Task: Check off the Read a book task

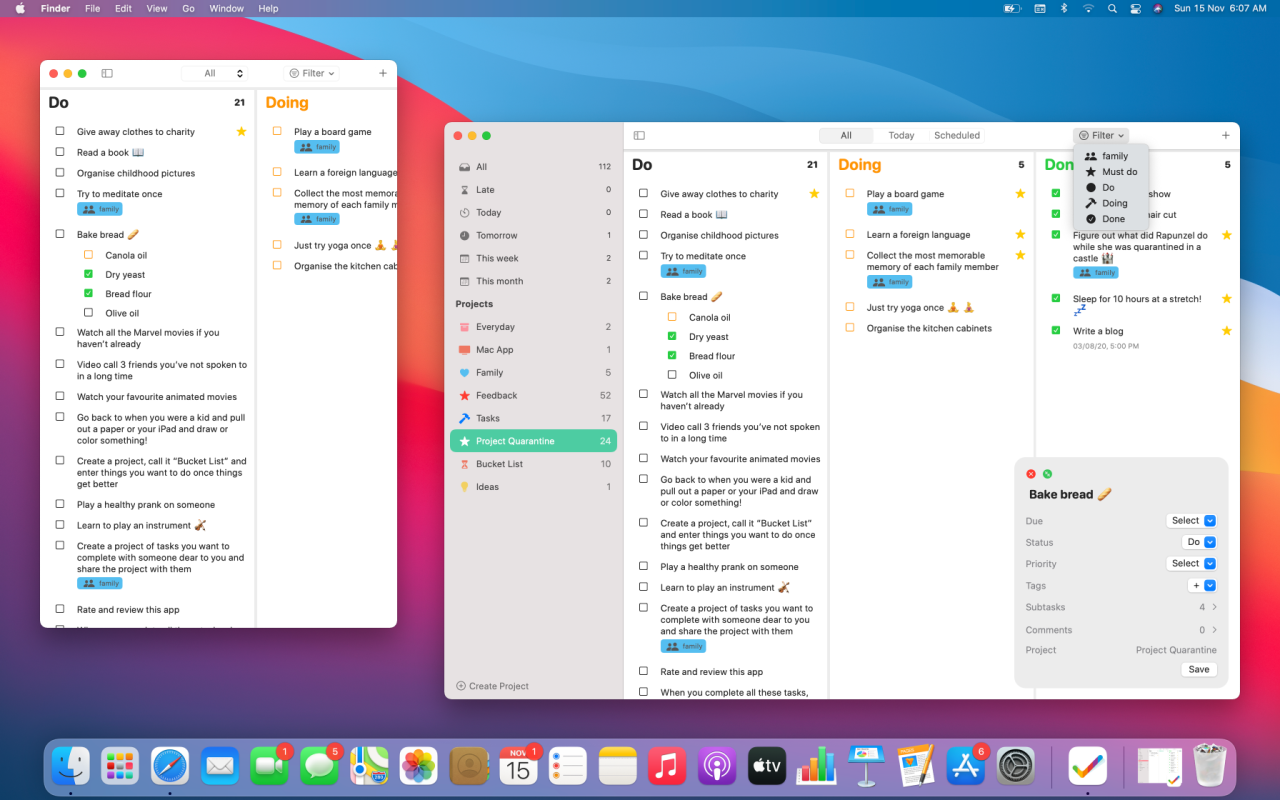Action: point(643,214)
